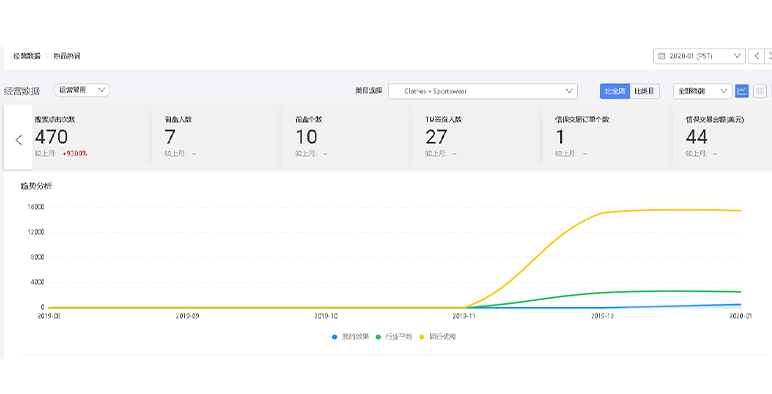The height and width of the screenshot is (394, 772).
Task: Switch to the second top tab
Action: [66, 56]
